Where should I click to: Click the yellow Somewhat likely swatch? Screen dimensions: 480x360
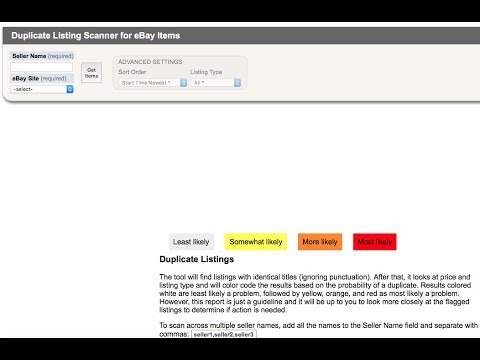256,242
